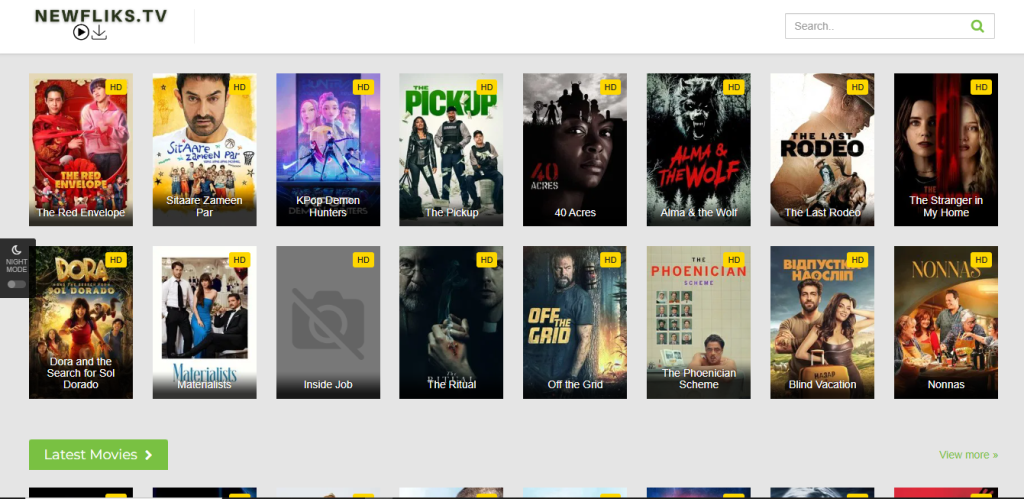Click the green search magnifier icon
The height and width of the screenshot is (499, 1024).
977,26
